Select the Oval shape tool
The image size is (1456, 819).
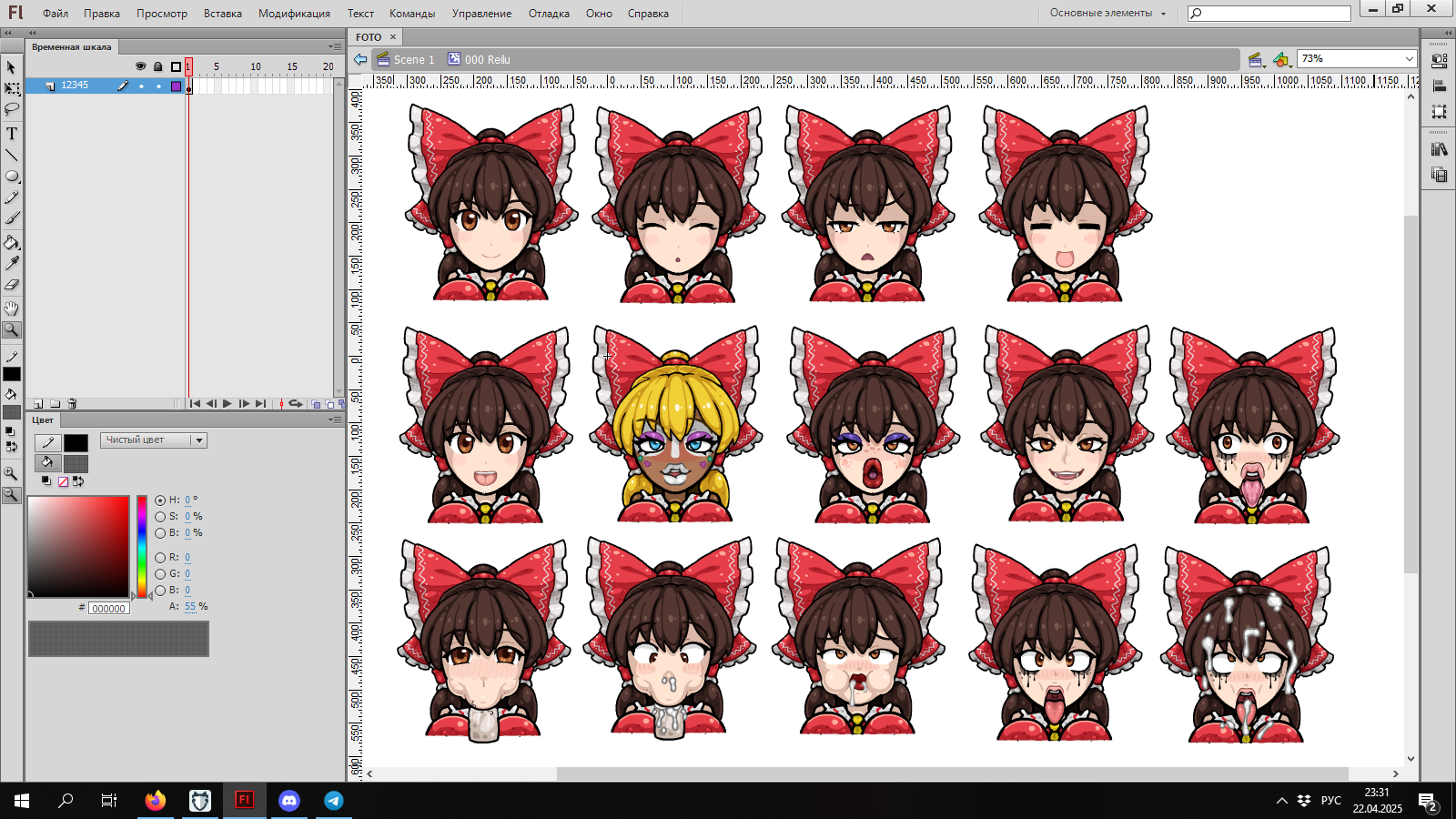tap(11, 176)
